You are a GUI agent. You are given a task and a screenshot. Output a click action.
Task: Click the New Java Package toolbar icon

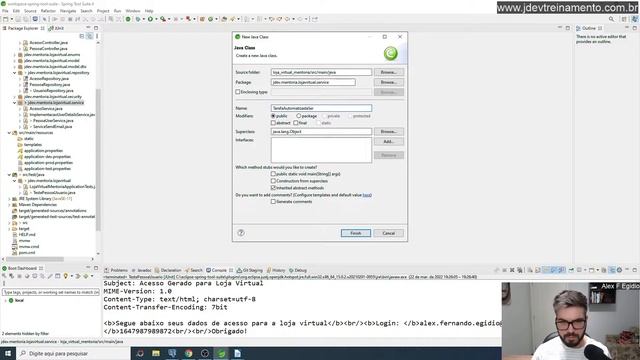click(x=202, y=19)
